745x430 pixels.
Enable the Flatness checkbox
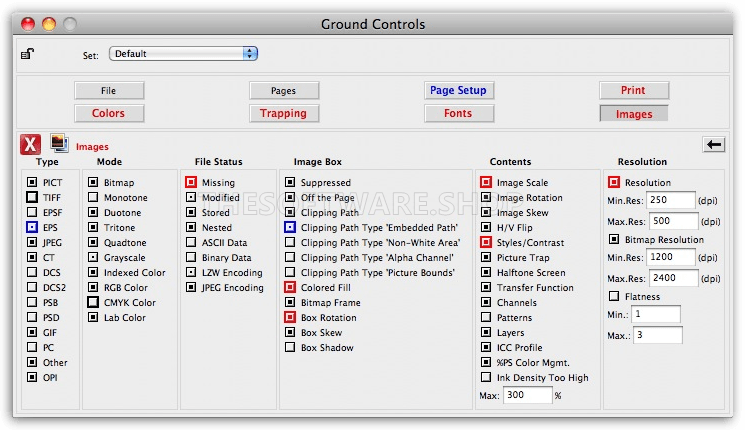click(x=614, y=296)
